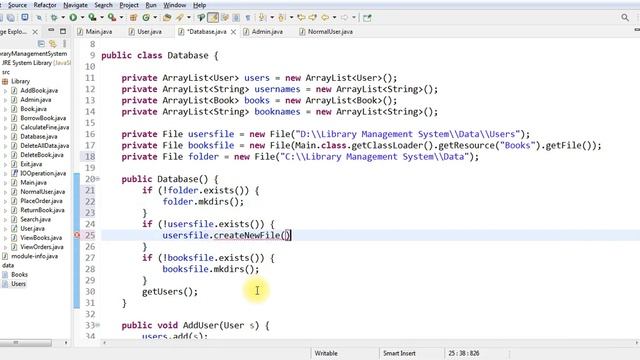Close the Database.java editor tab
640x360 pixels.
233,32
